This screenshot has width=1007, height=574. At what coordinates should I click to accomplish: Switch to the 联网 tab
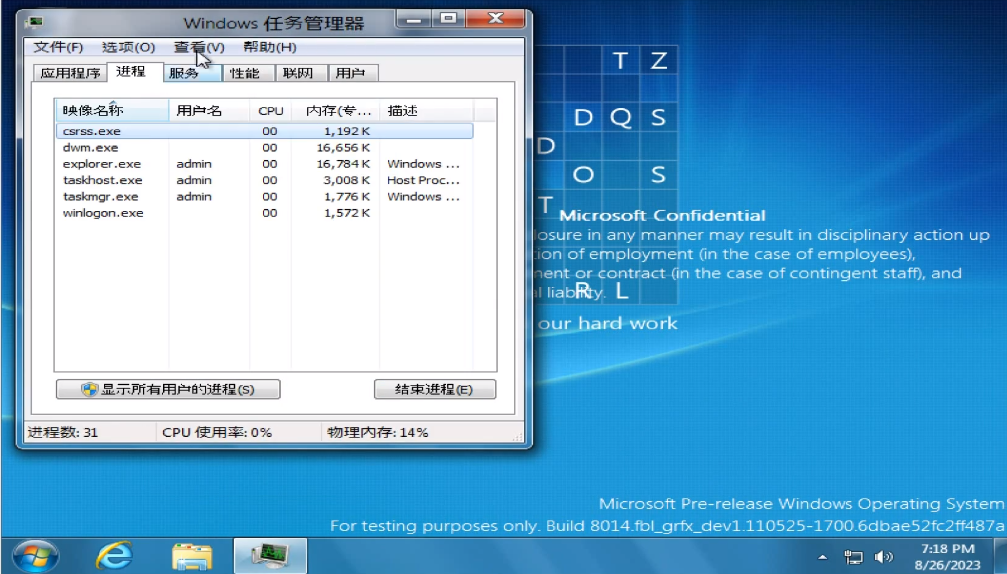[x=298, y=73]
